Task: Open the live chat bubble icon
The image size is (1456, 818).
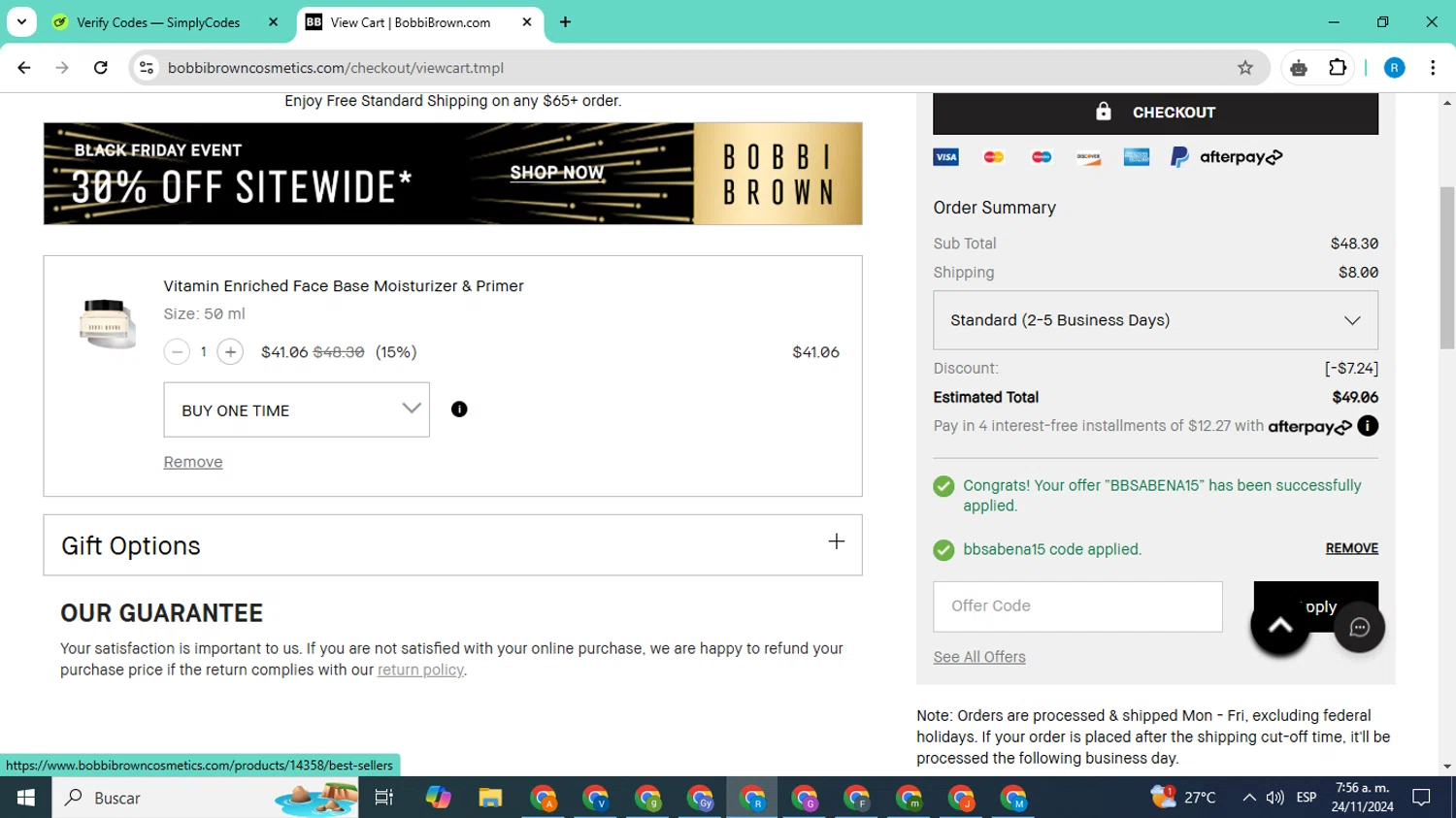Action: [1359, 627]
